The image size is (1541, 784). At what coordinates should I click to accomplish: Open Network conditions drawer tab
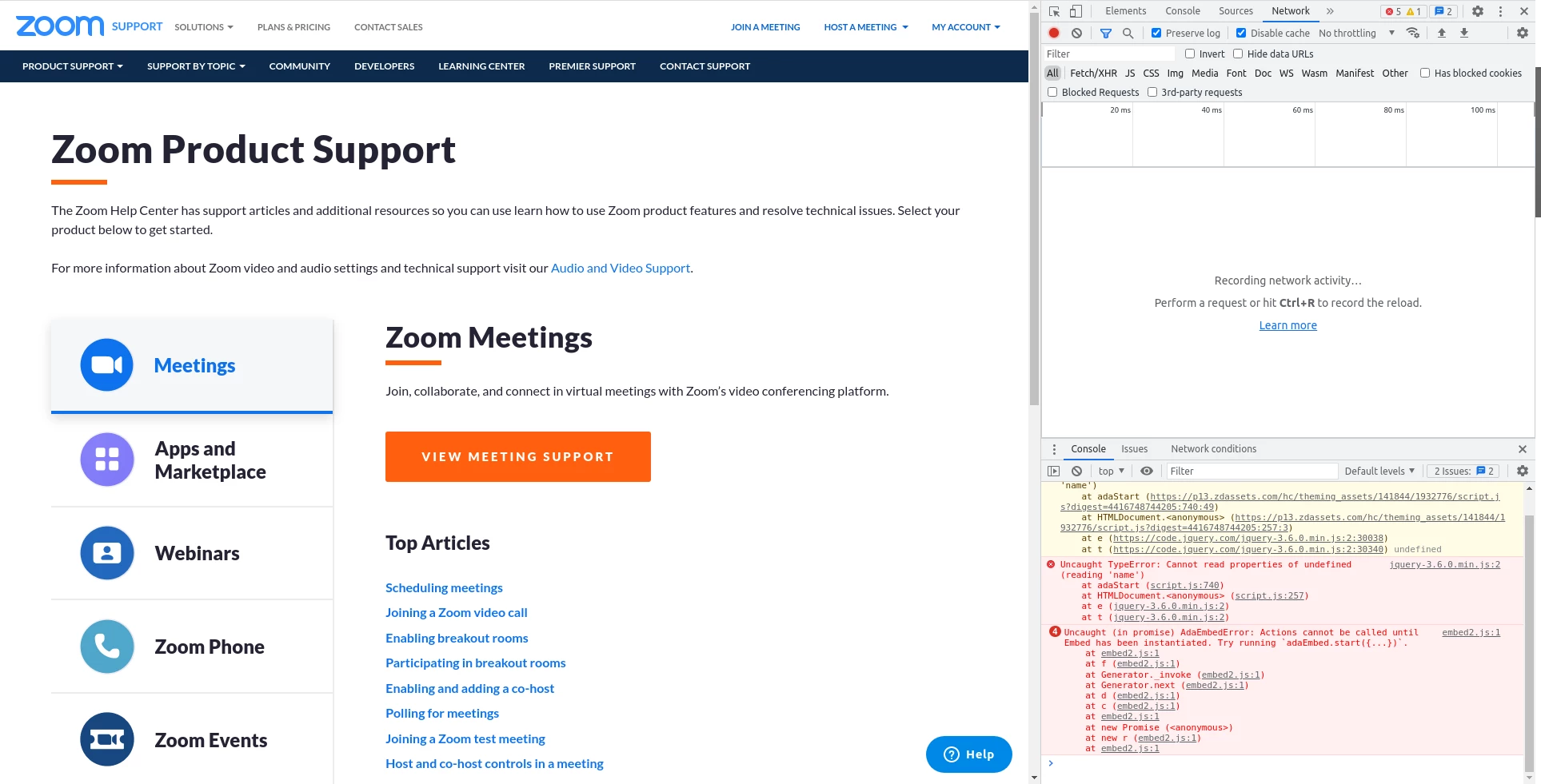(1213, 449)
